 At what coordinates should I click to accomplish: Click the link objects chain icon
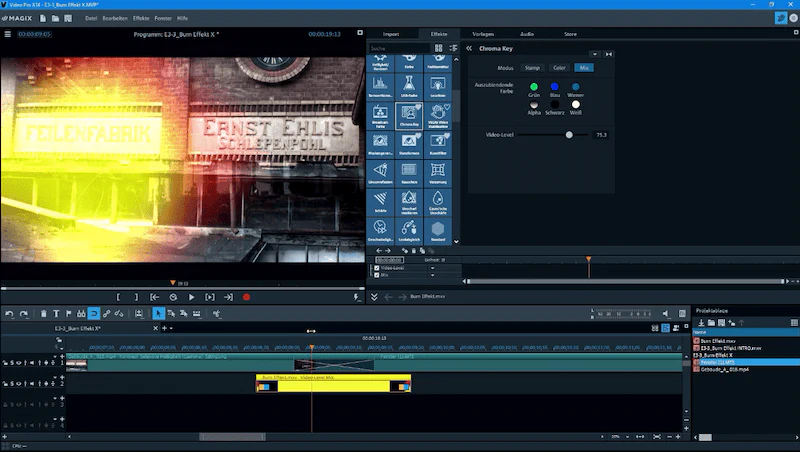click(x=106, y=313)
